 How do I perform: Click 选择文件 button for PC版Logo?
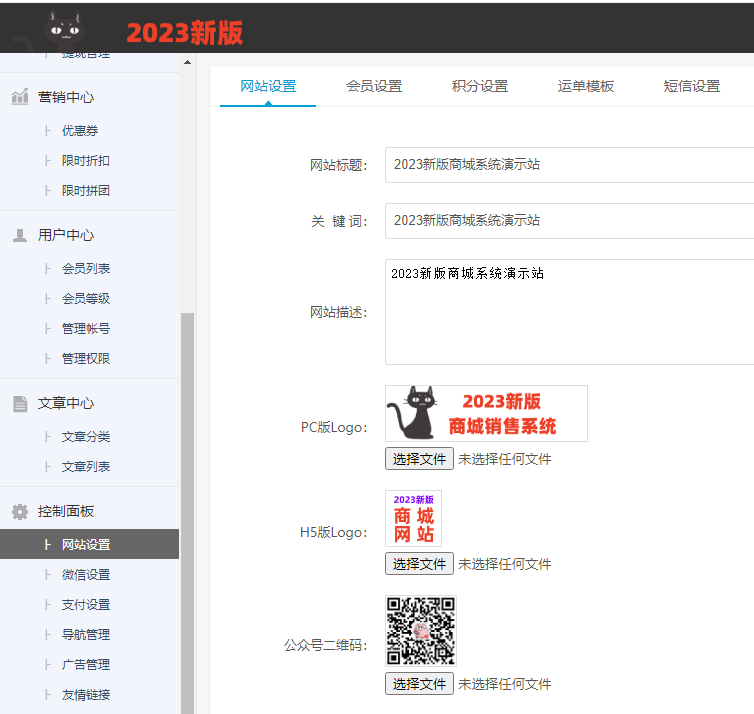[x=419, y=459]
